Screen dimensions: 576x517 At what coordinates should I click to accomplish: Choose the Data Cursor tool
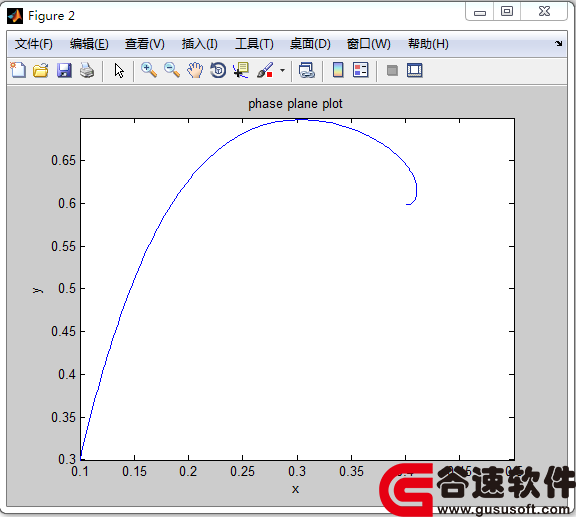coord(241,70)
